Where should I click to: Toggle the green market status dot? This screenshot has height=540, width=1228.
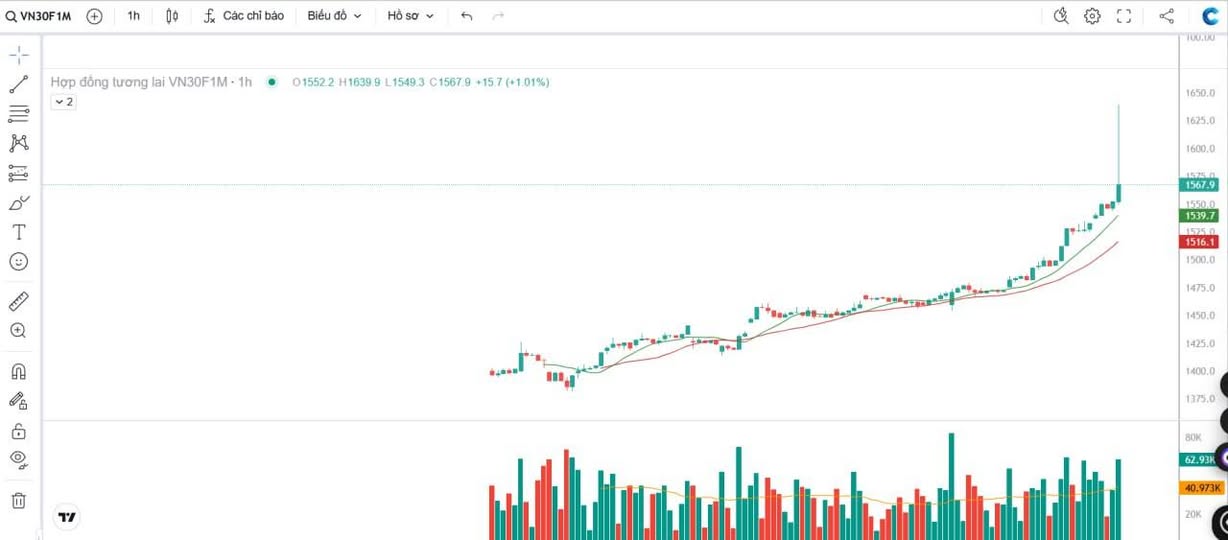click(x=272, y=82)
